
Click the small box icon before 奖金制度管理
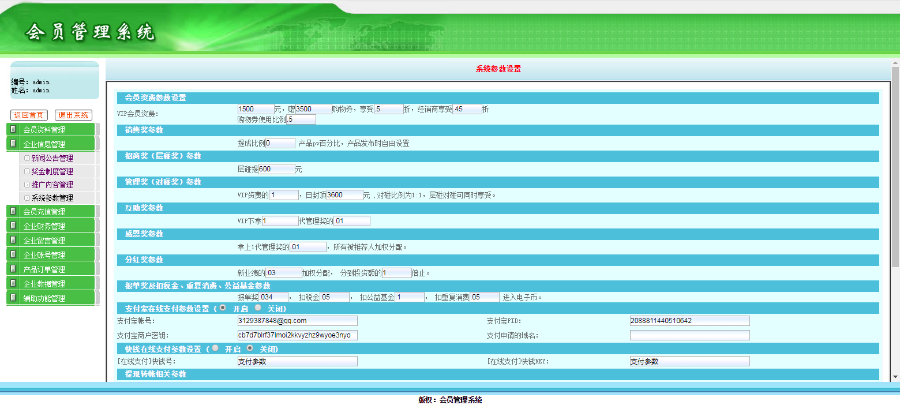point(27,172)
